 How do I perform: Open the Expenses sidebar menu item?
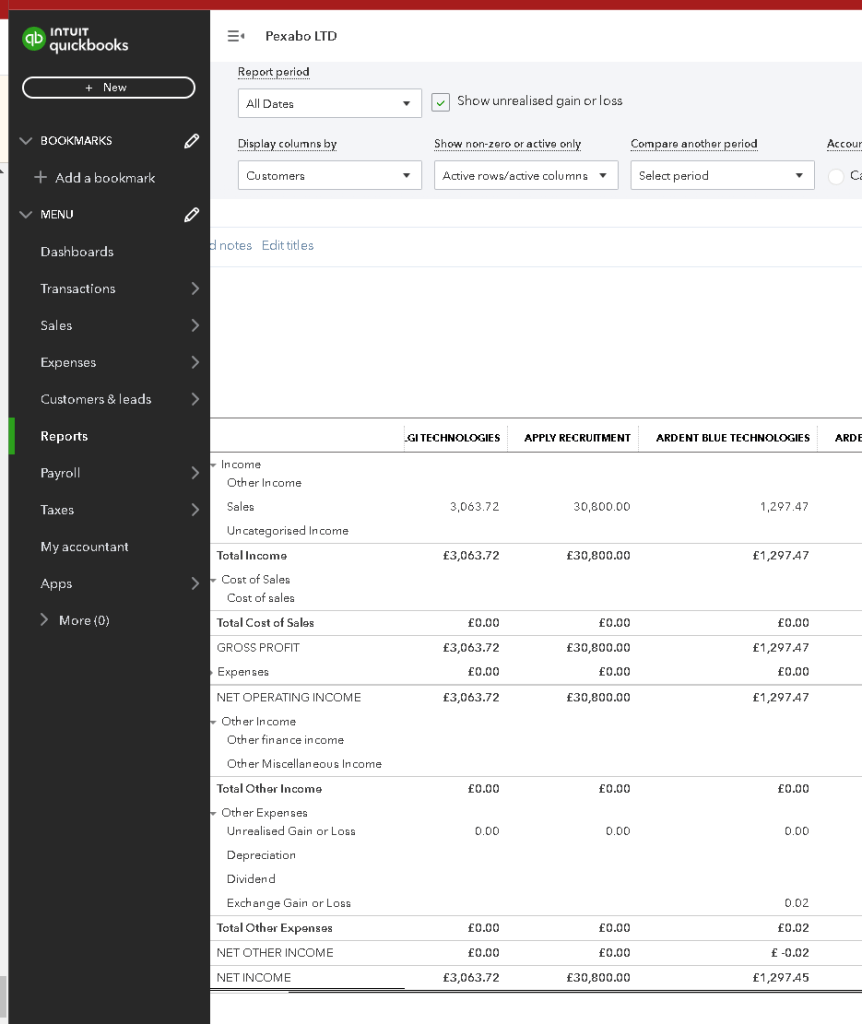[x=68, y=362]
